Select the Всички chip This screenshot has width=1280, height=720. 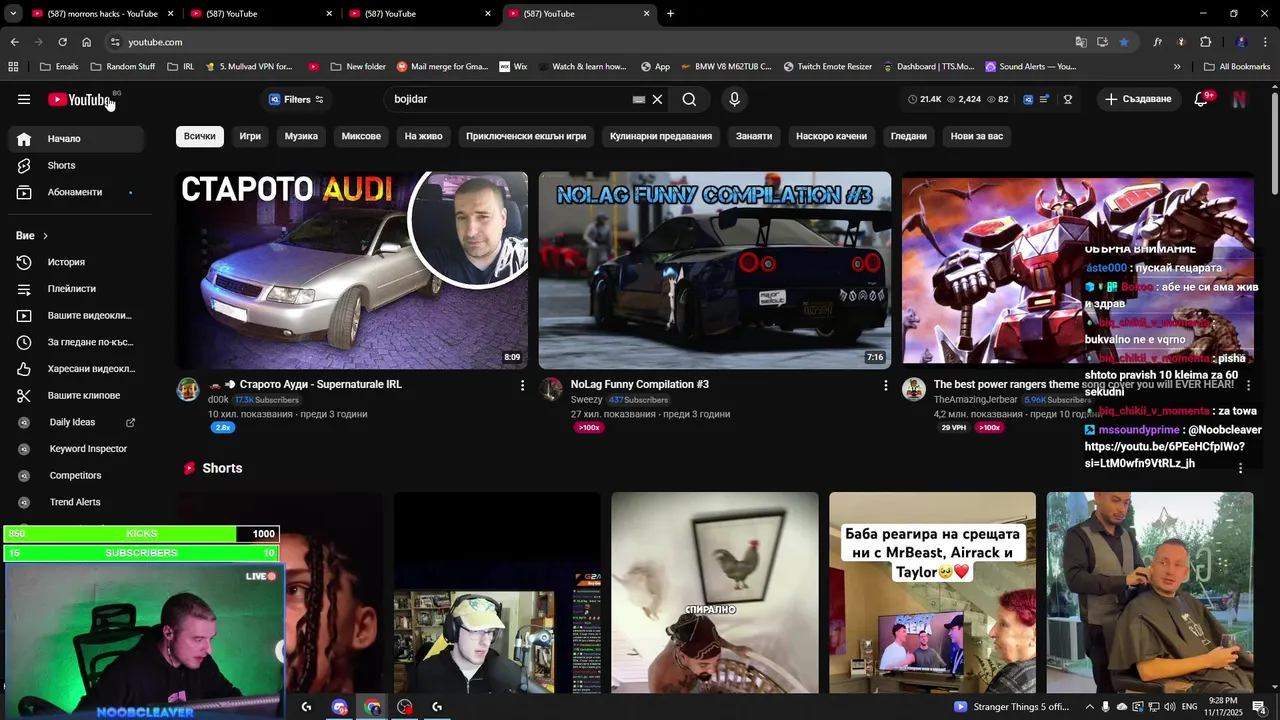point(199,136)
